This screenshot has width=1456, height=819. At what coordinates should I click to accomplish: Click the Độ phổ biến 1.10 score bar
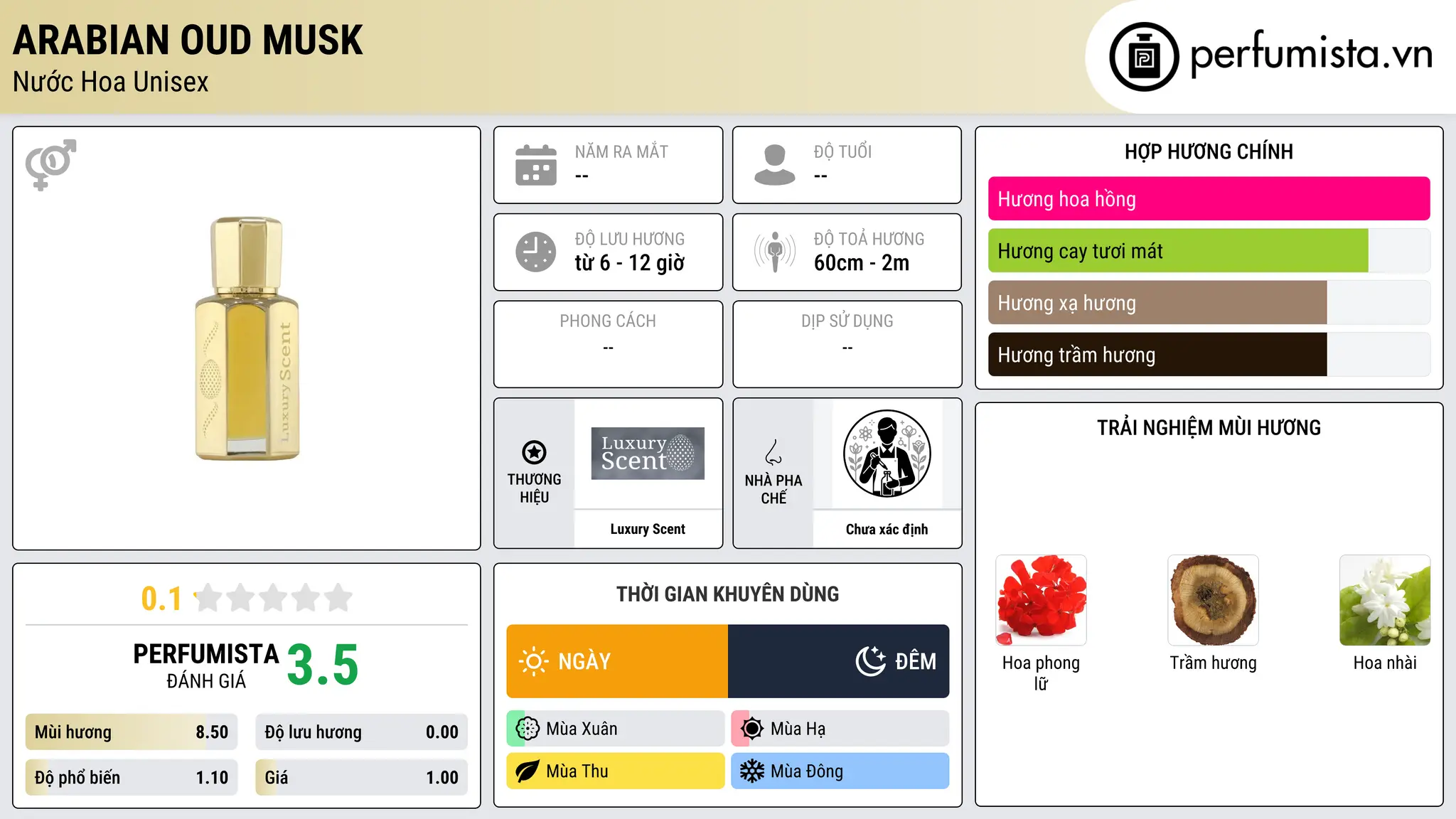pos(132,777)
